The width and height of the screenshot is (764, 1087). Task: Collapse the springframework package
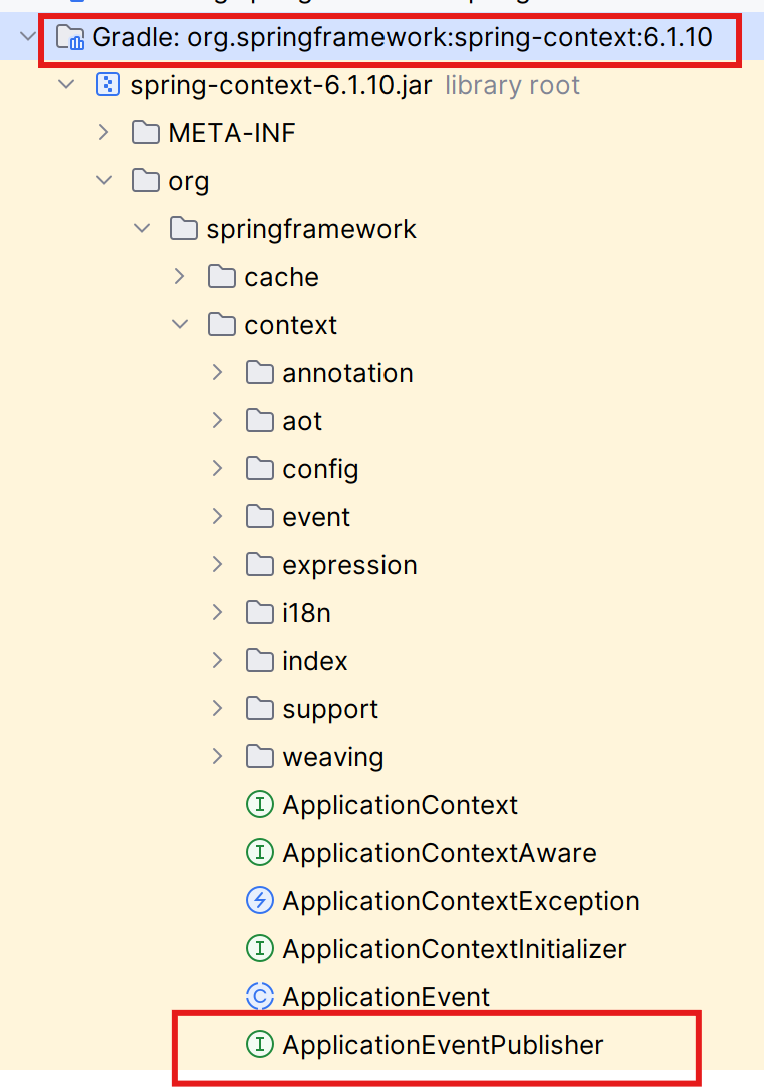tap(142, 229)
